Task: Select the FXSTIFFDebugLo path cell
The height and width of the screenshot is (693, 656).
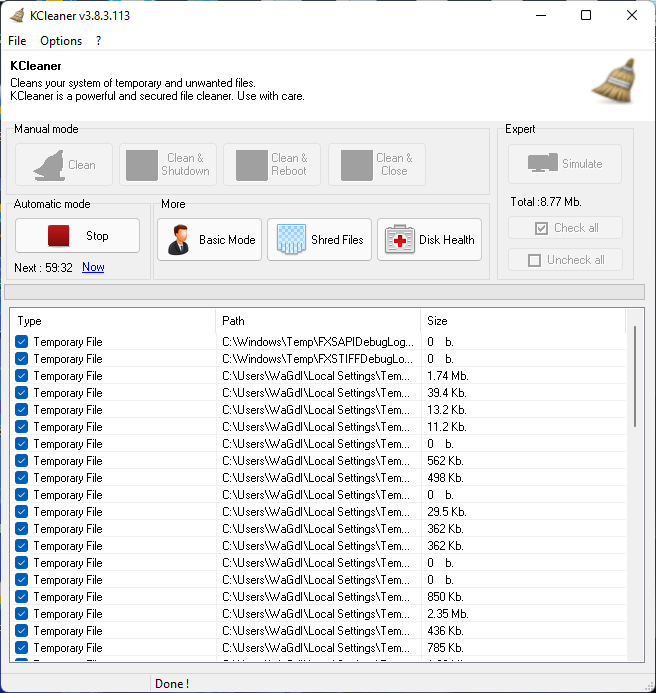Action: tap(318, 358)
